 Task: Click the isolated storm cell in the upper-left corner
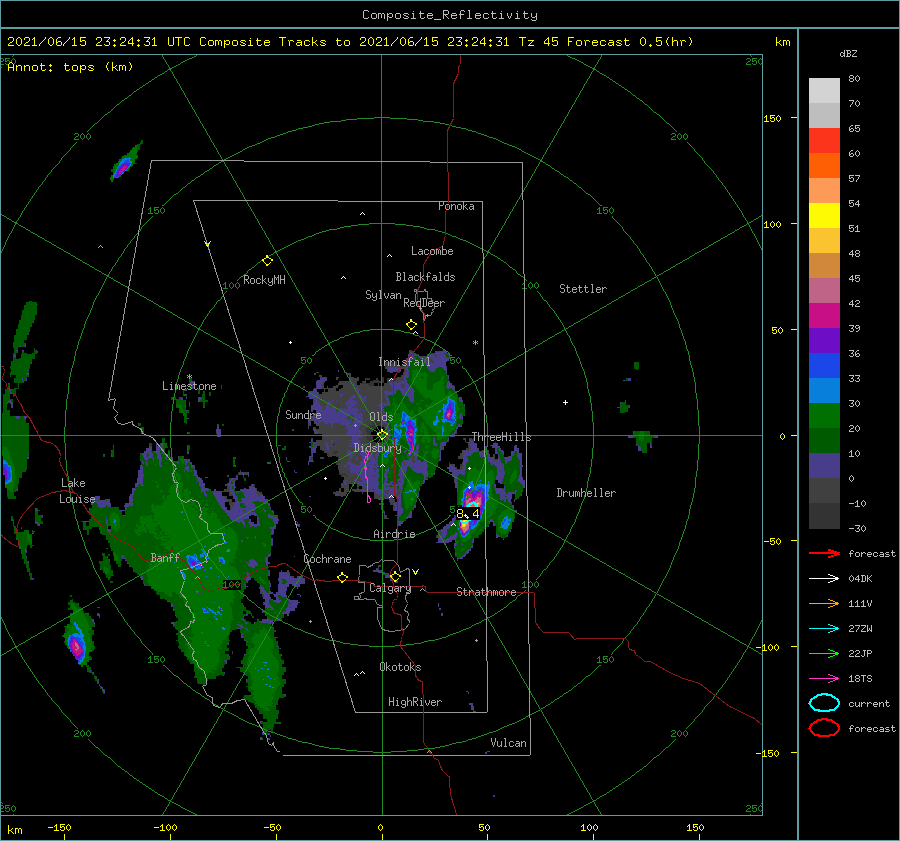coord(125,164)
